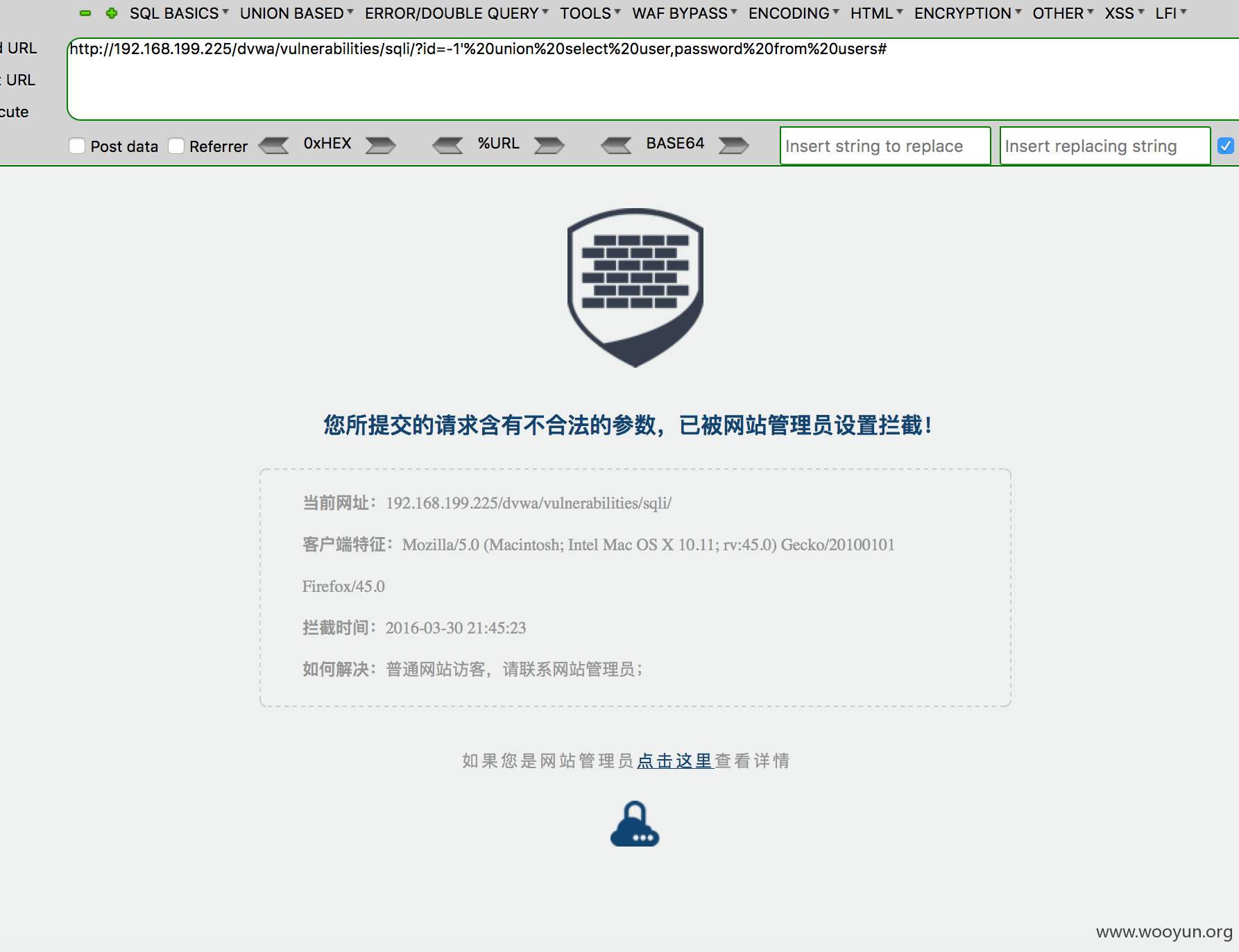Open the ENCODING dropdown
The width and height of the screenshot is (1239, 952).
click(794, 13)
